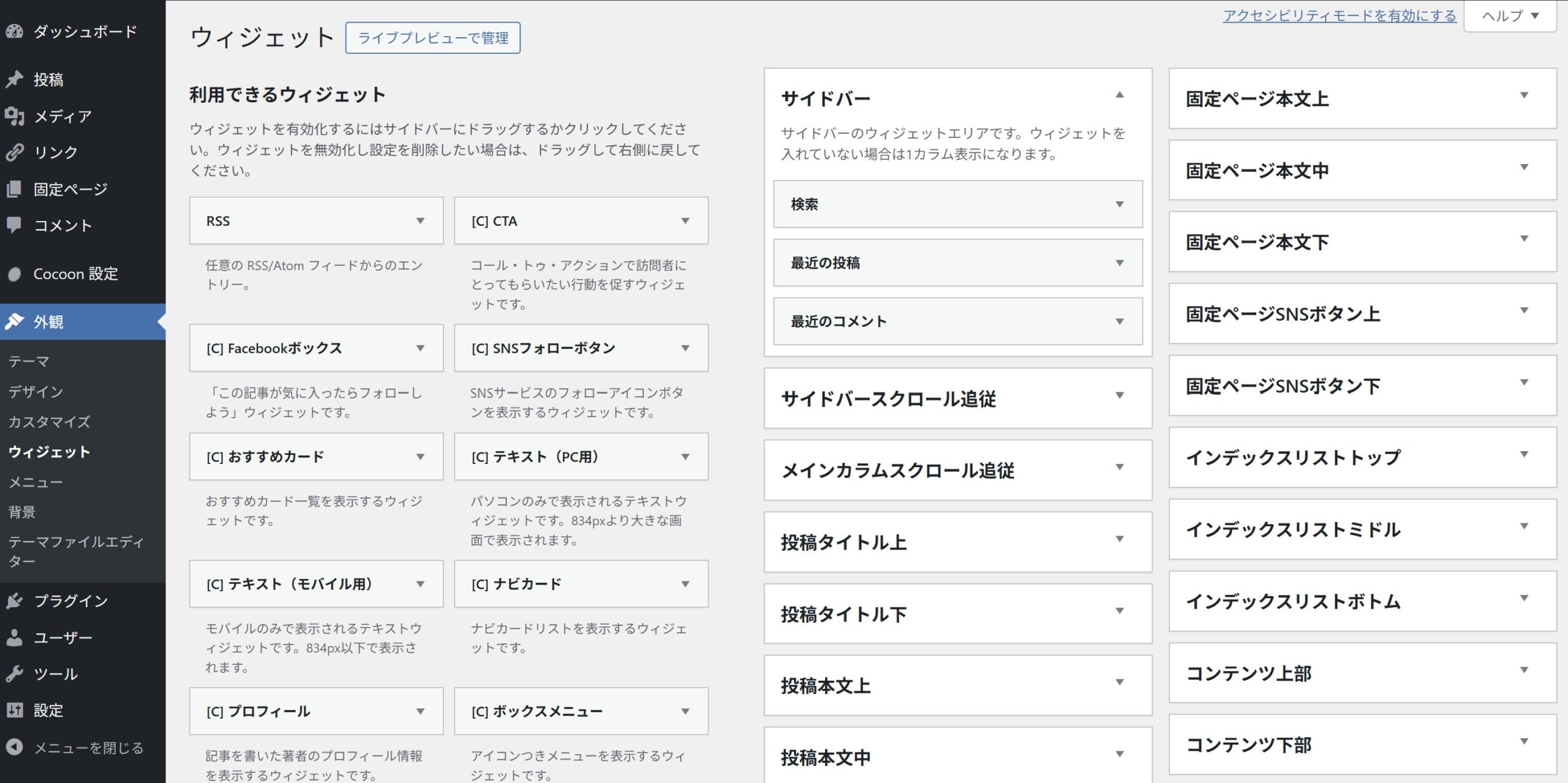Open the カスタマイズ submenu item
The height and width of the screenshot is (783, 1568).
pyautogui.click(x=49, y=421)
